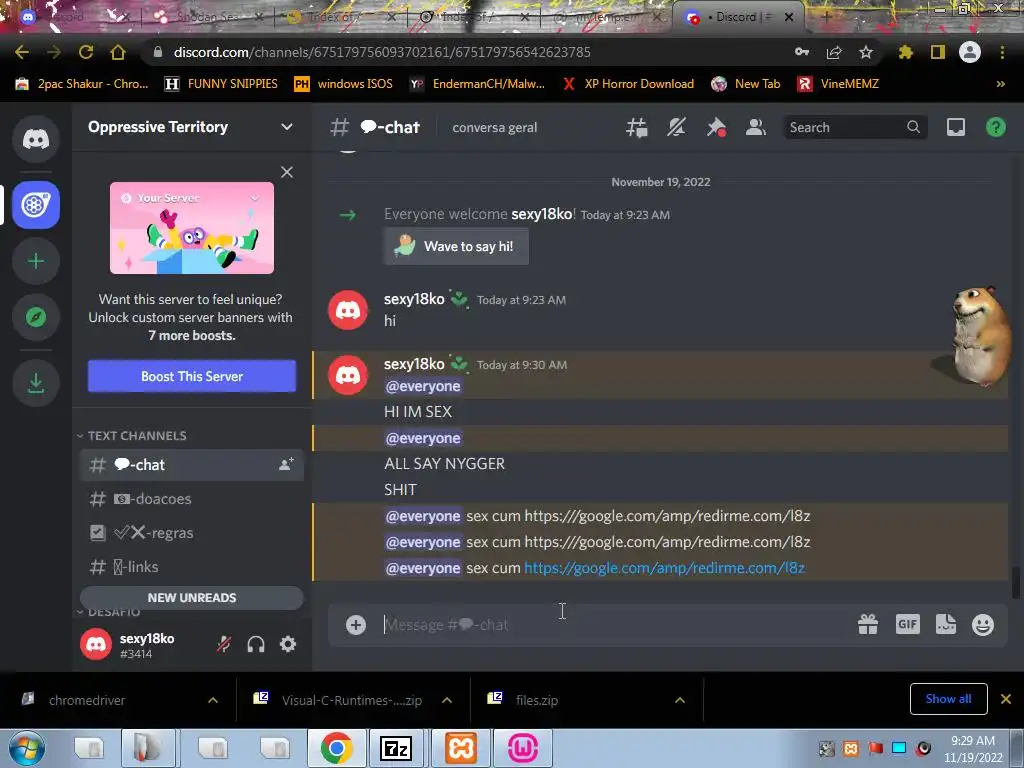Click Boost This Server button
The height and width of the screenshot is (768, 1024).
click(192, 376)
